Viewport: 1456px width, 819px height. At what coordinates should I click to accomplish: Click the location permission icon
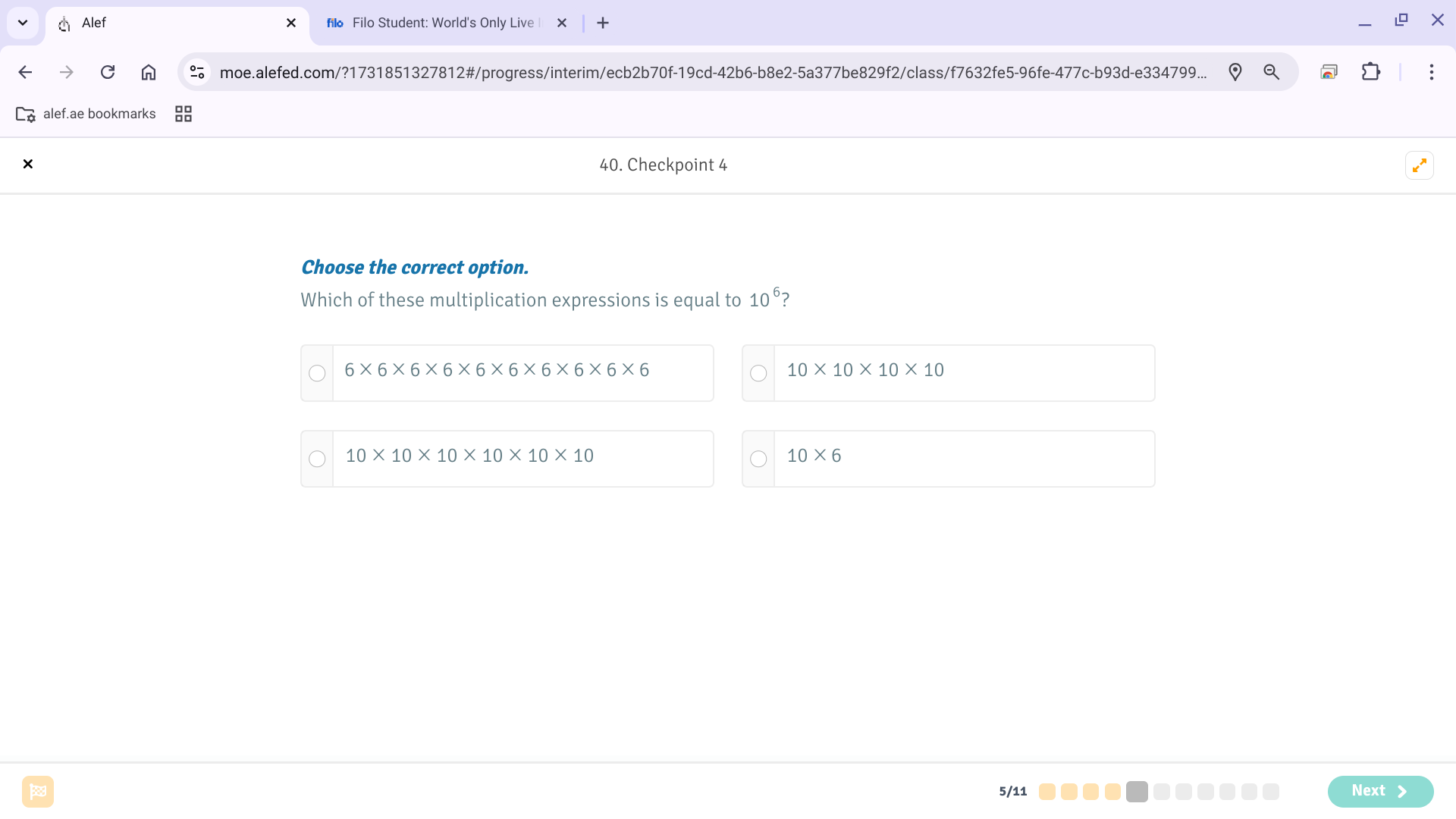[x=1235, y=72]
